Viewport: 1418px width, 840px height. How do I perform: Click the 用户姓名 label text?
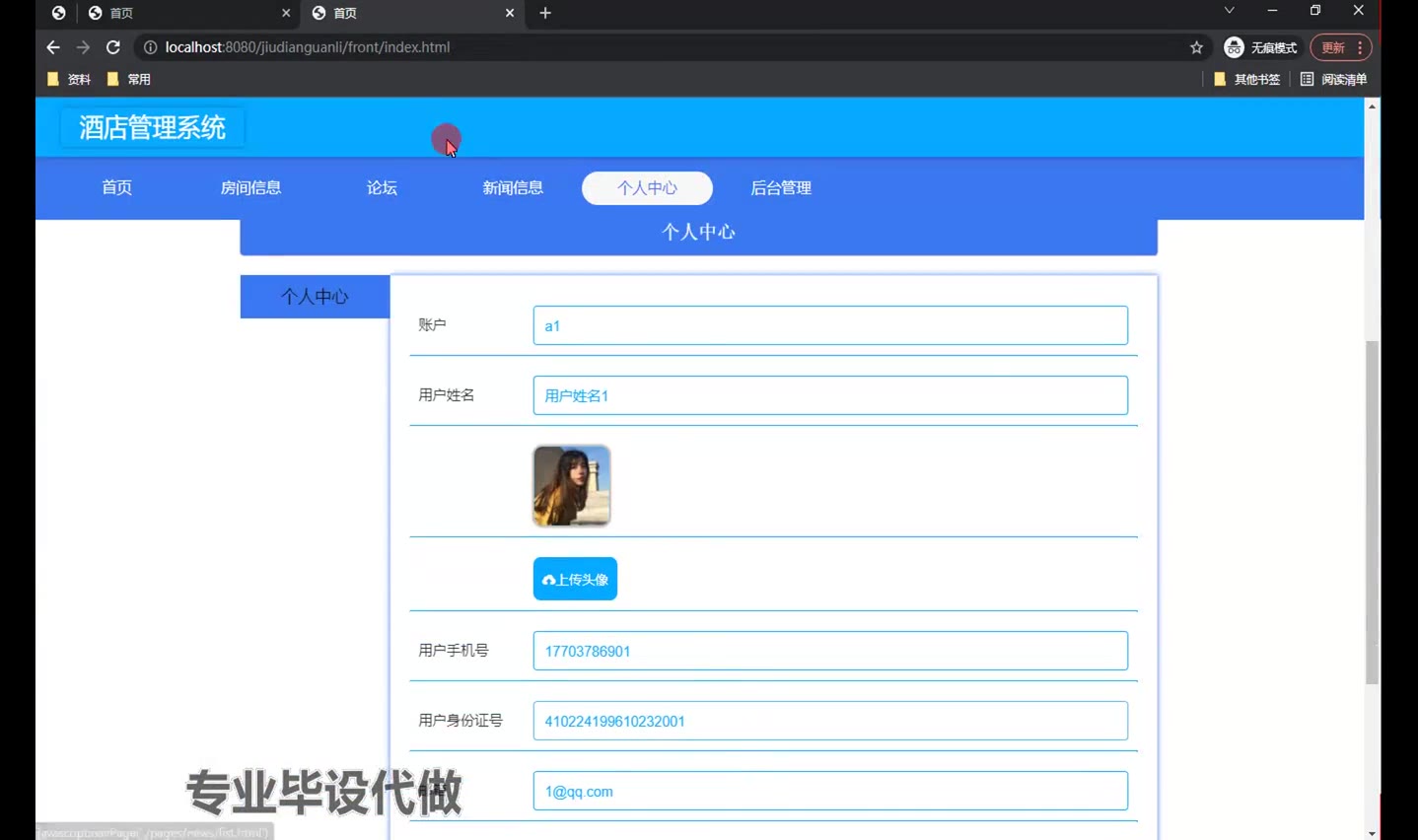[x=447, y=395]
